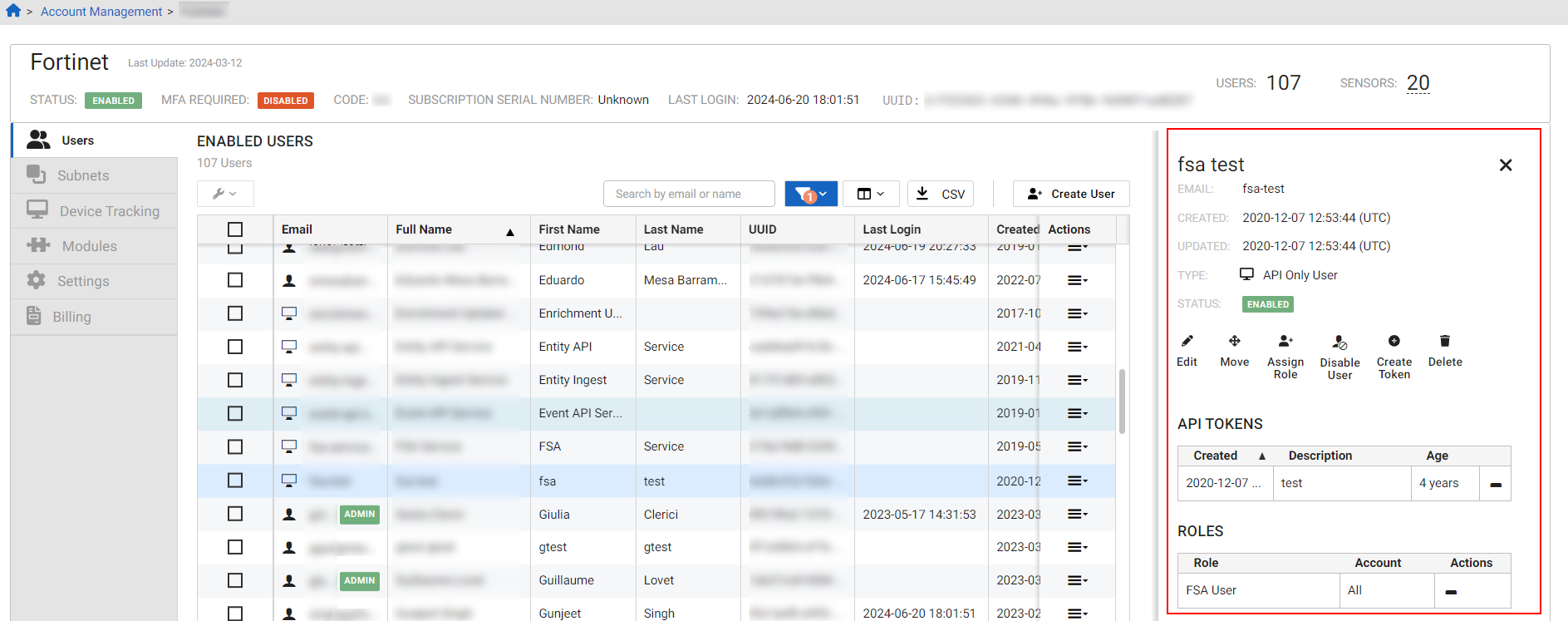Expand the column chooser dropdown
This screenshot has height=621, width=1568.
(x=870, y=194)
